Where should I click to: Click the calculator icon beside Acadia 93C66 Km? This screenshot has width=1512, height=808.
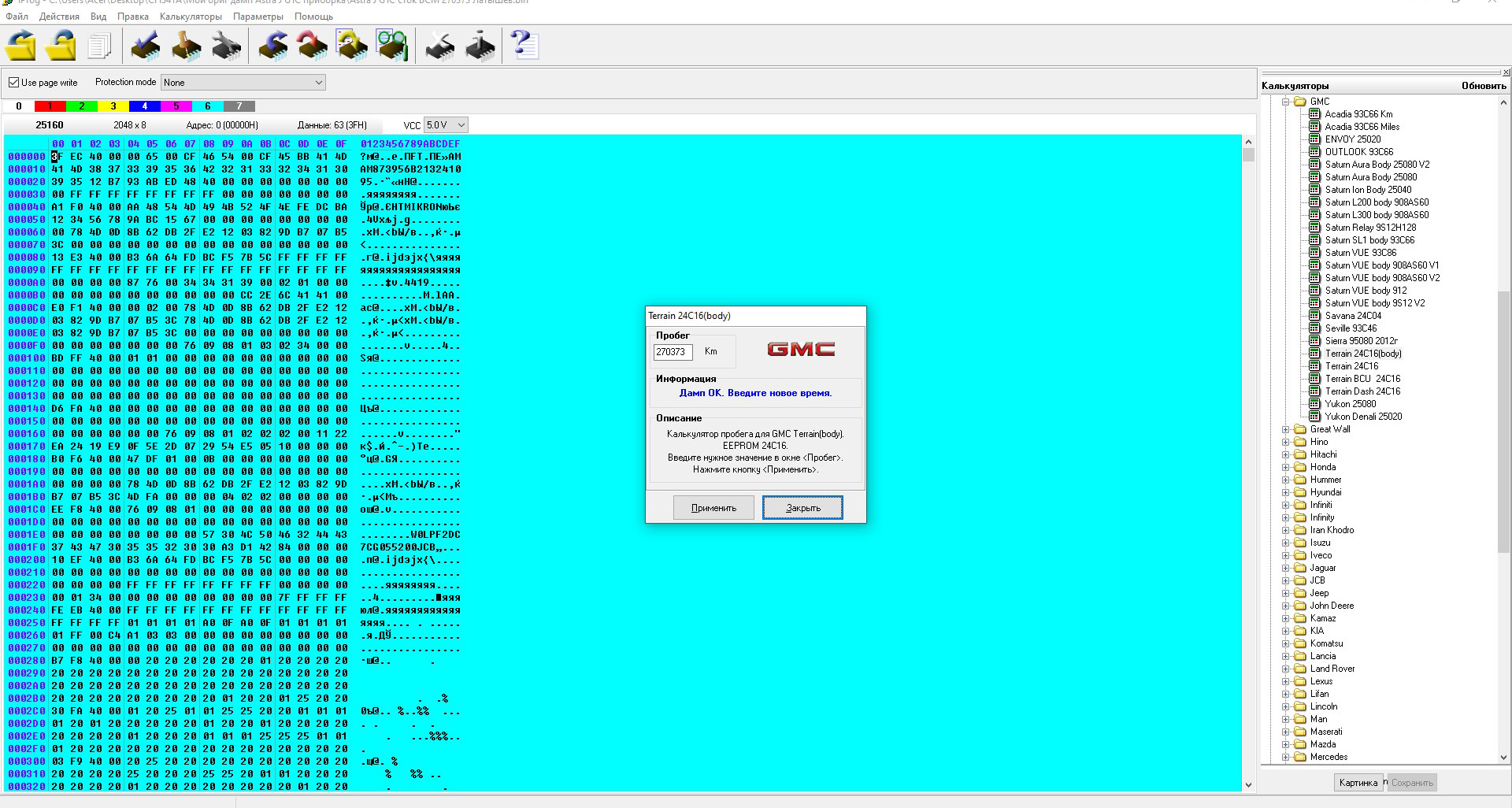[x=1314, y=114]
